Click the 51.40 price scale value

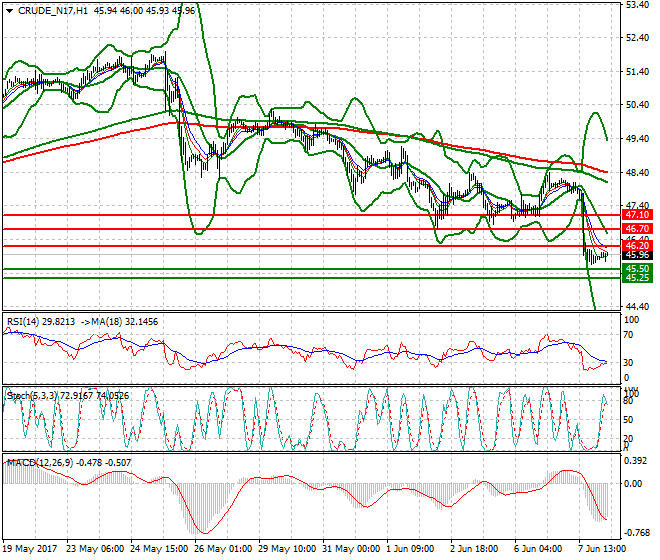coord(637,72)
